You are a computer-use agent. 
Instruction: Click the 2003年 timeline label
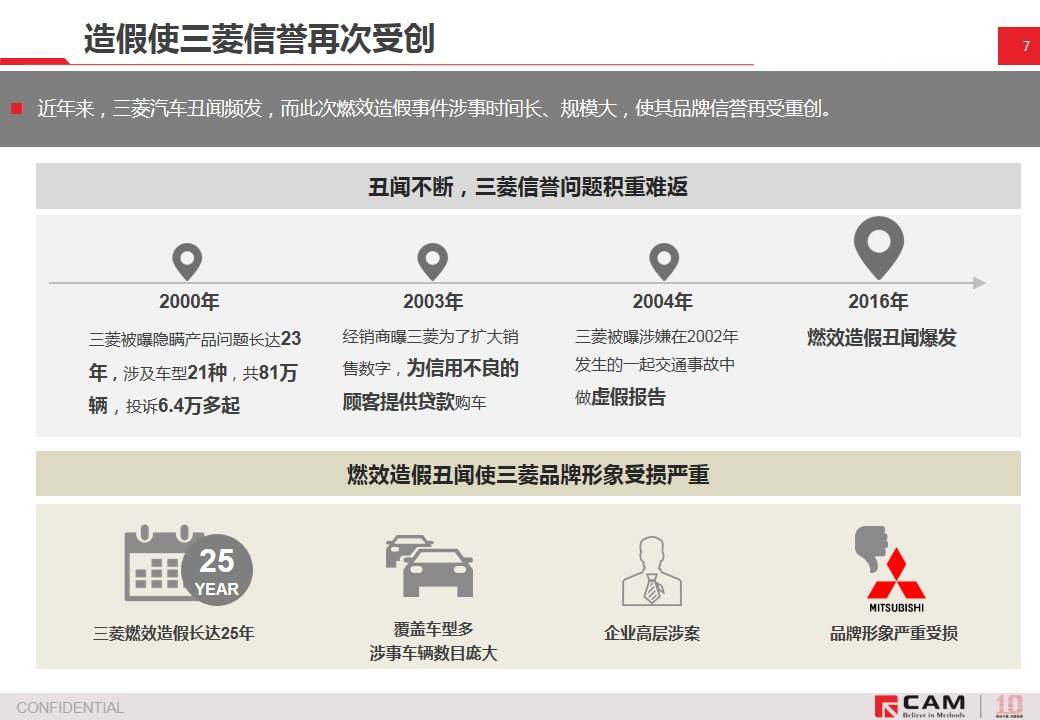[433, 302]
